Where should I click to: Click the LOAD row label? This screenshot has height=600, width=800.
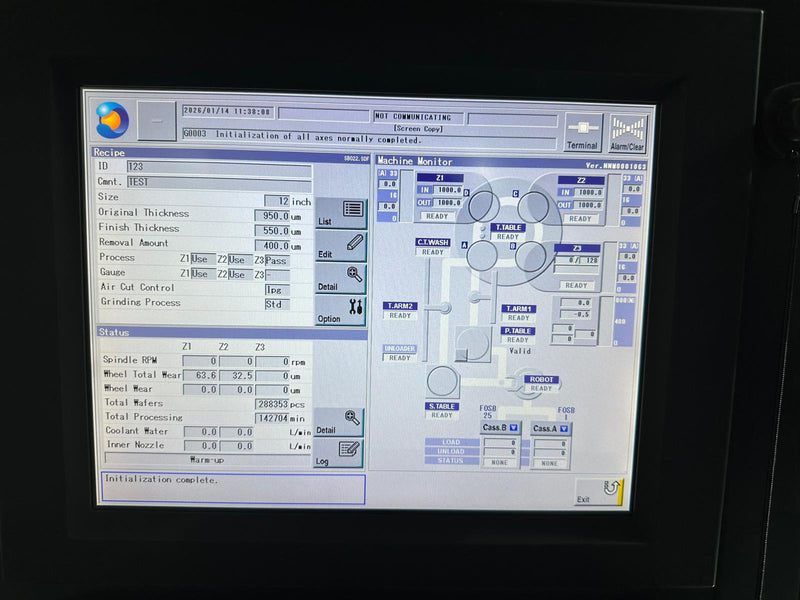(x=451, y=442)
